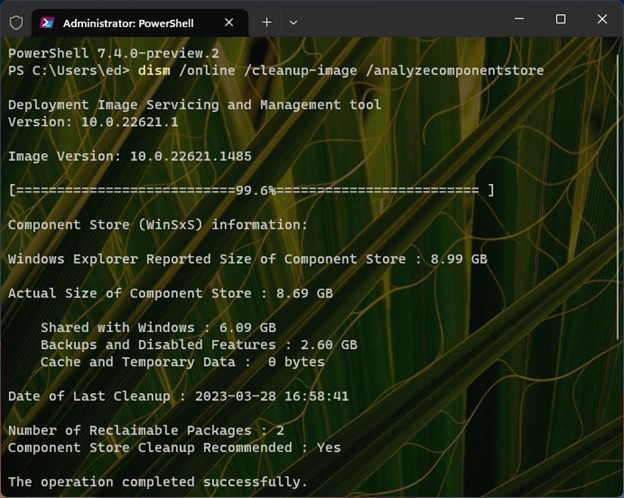Click the operation completed successfully message

[157, 482]
